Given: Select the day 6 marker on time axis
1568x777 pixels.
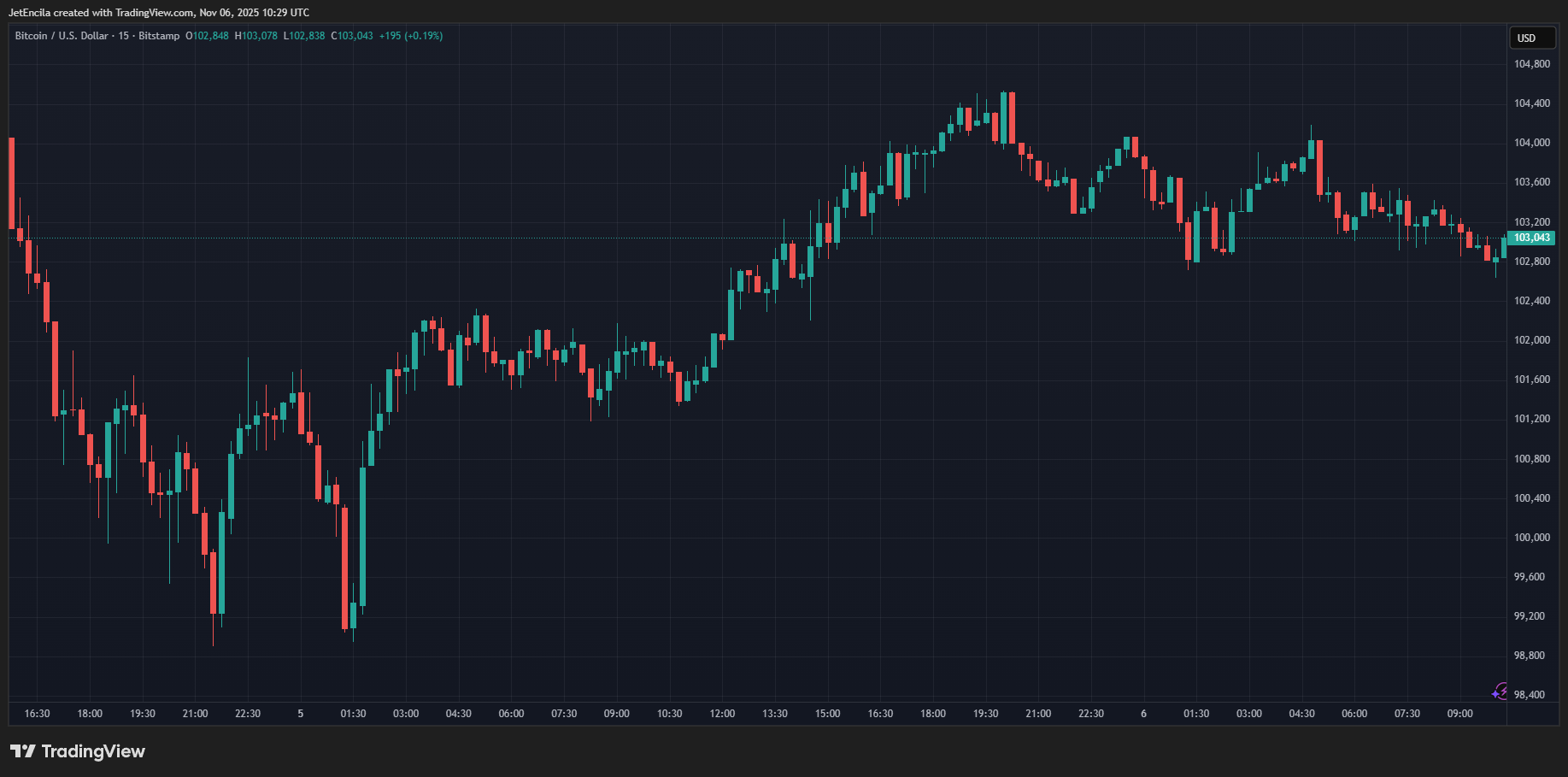Looking at the screenshot, I should [x=1143, y=714].
